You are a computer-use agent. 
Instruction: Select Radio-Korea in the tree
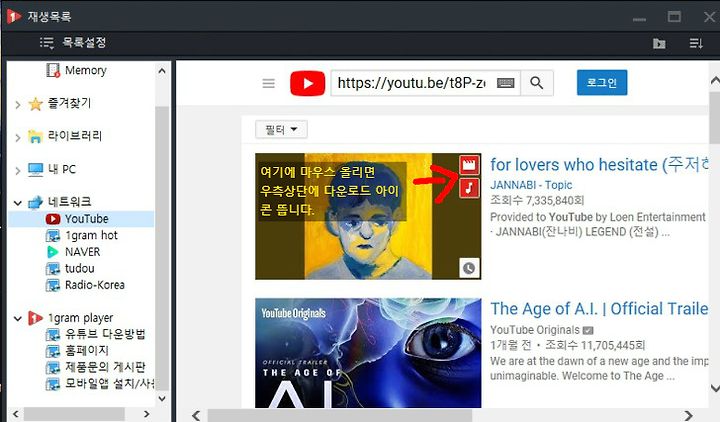(x=95, y=285)
